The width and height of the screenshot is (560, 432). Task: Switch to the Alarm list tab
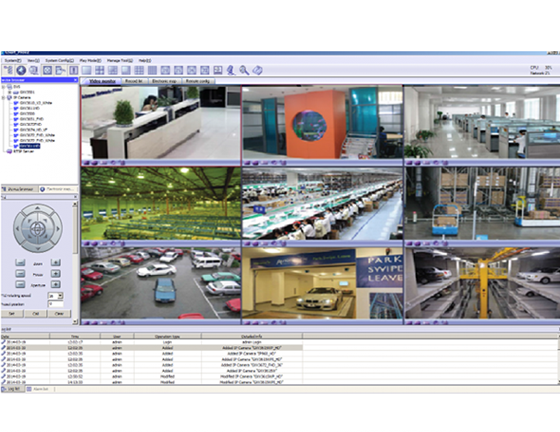[x=40, y=389]
